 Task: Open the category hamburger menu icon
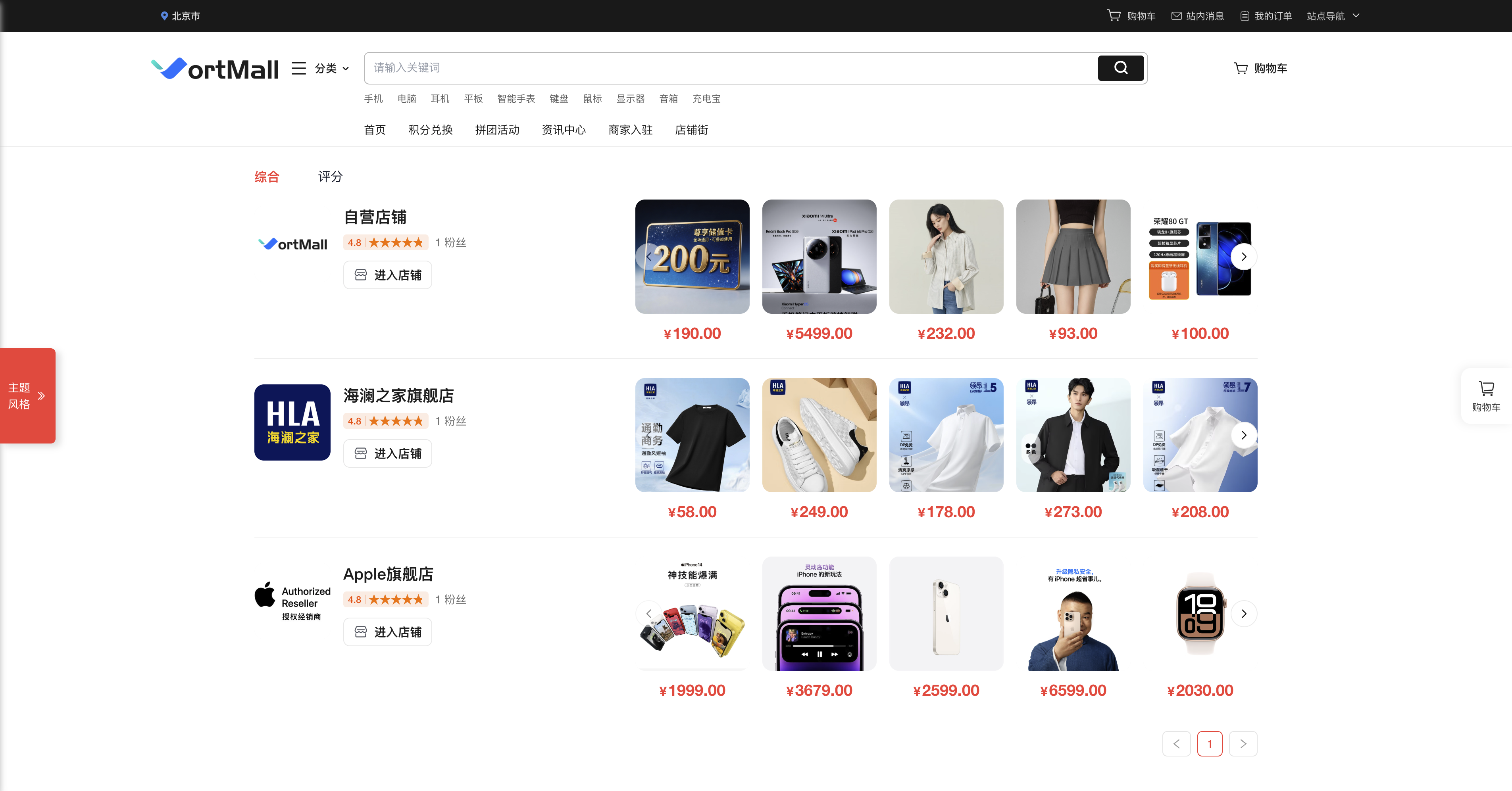(x=299, y=68)
